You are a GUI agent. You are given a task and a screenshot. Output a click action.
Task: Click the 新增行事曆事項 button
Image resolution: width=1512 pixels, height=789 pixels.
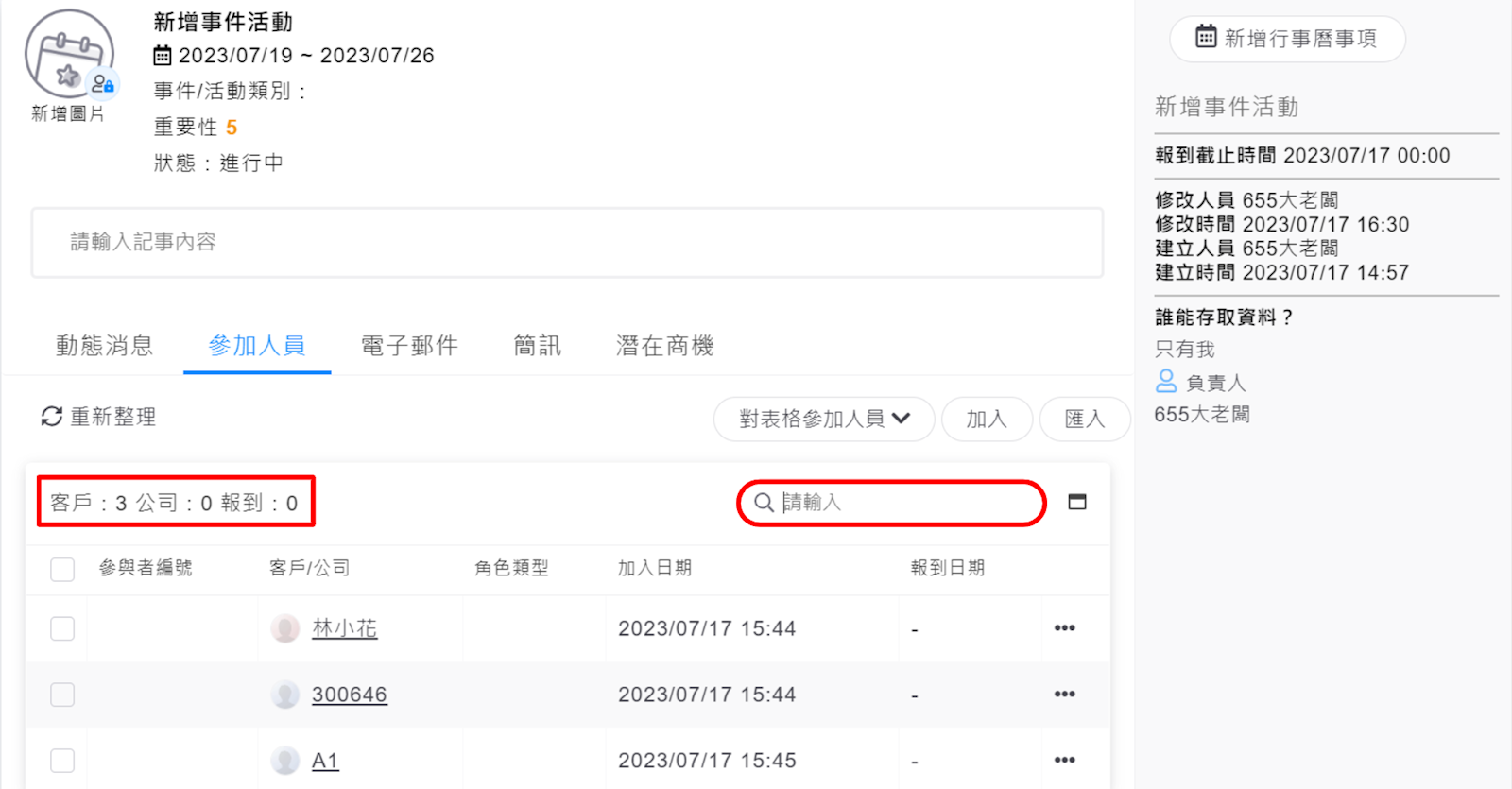tap(1286, 39)
